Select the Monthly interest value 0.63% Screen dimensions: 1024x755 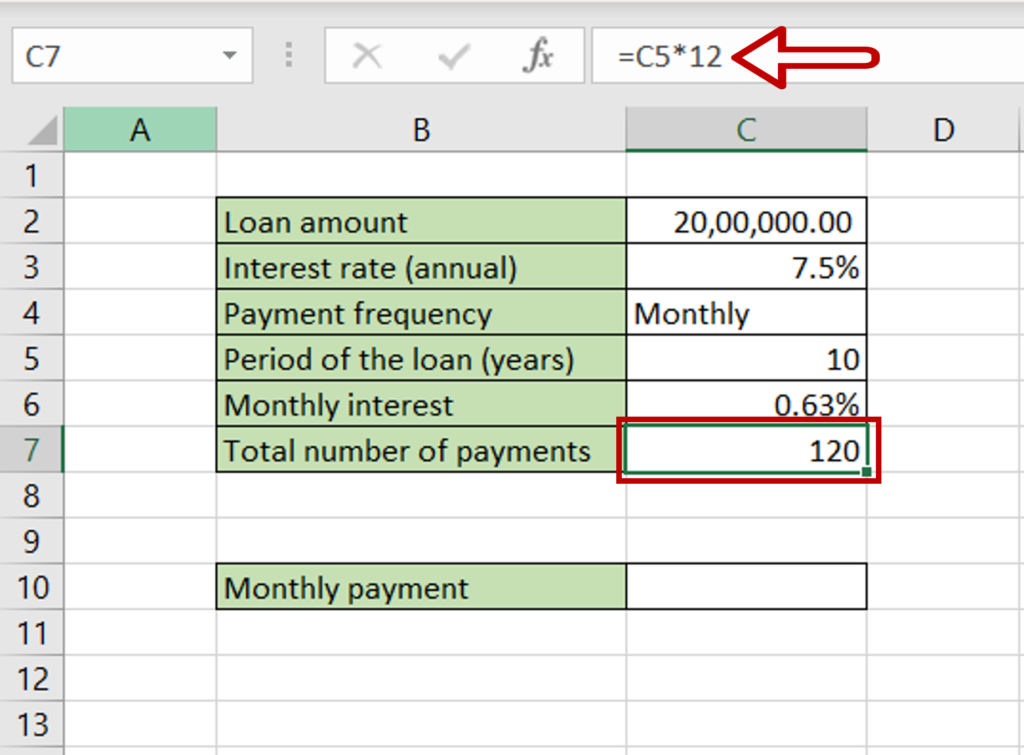coord(745,405)
